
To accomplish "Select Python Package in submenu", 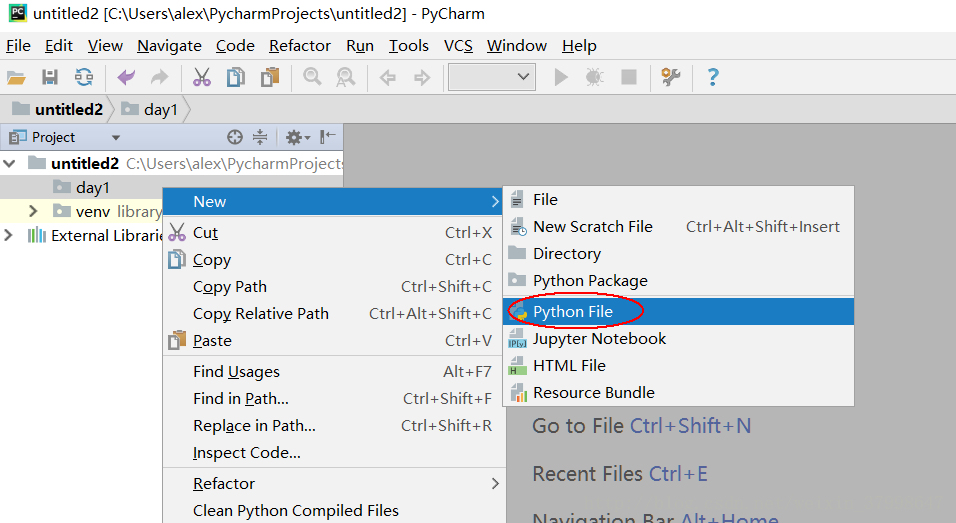I will click(679, 280).
